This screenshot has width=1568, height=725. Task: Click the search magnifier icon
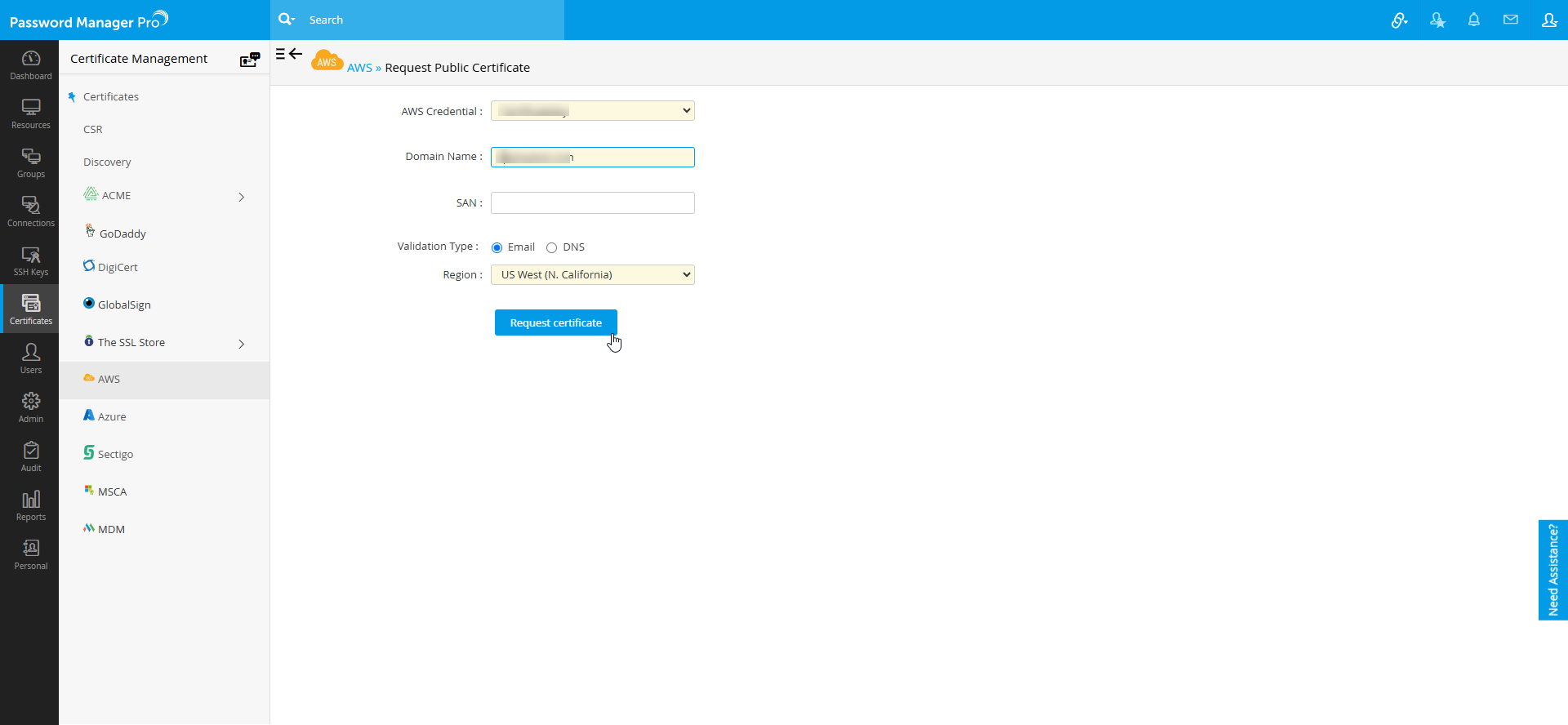pyautogui.click(x=286, y=20)
